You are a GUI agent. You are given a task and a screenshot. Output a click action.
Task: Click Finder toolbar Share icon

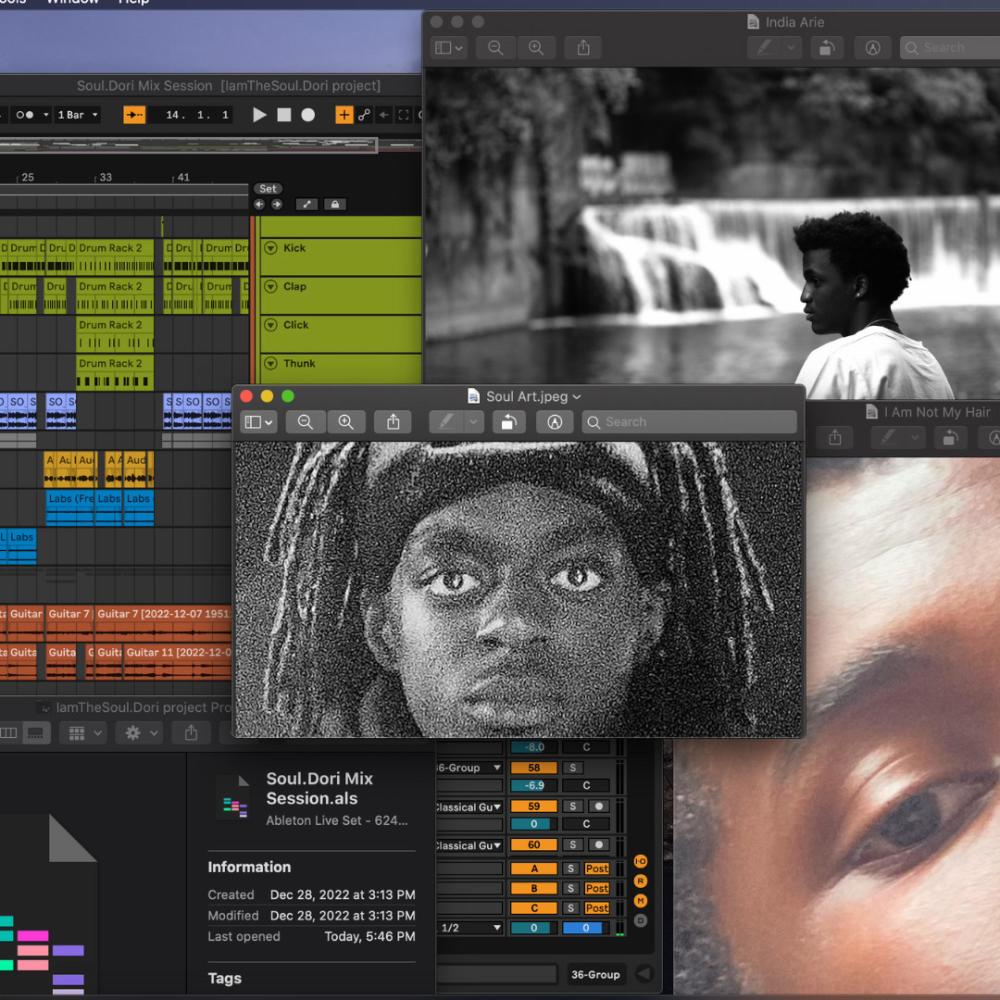point(191,733)
